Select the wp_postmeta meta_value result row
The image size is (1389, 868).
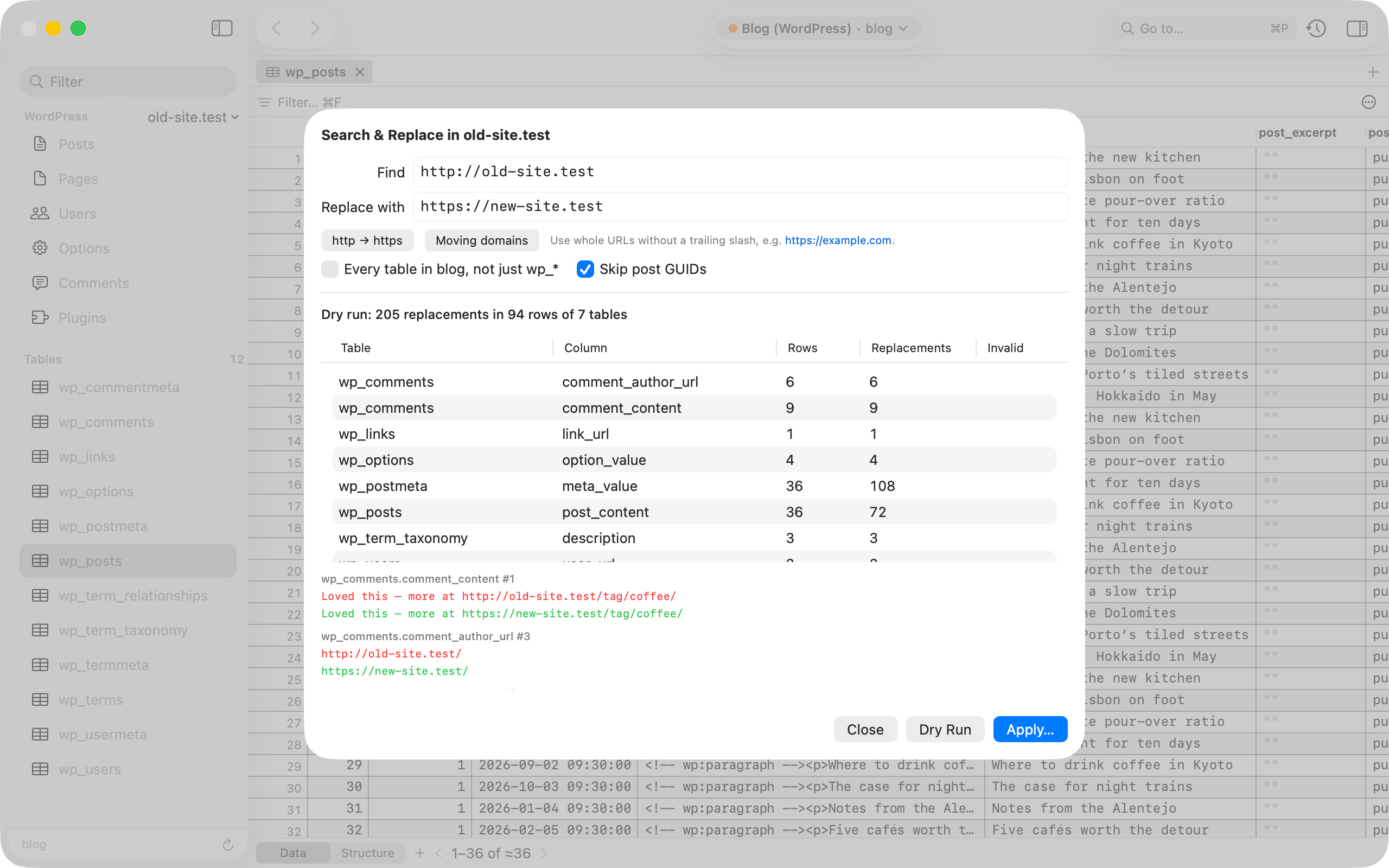point(694,486)
